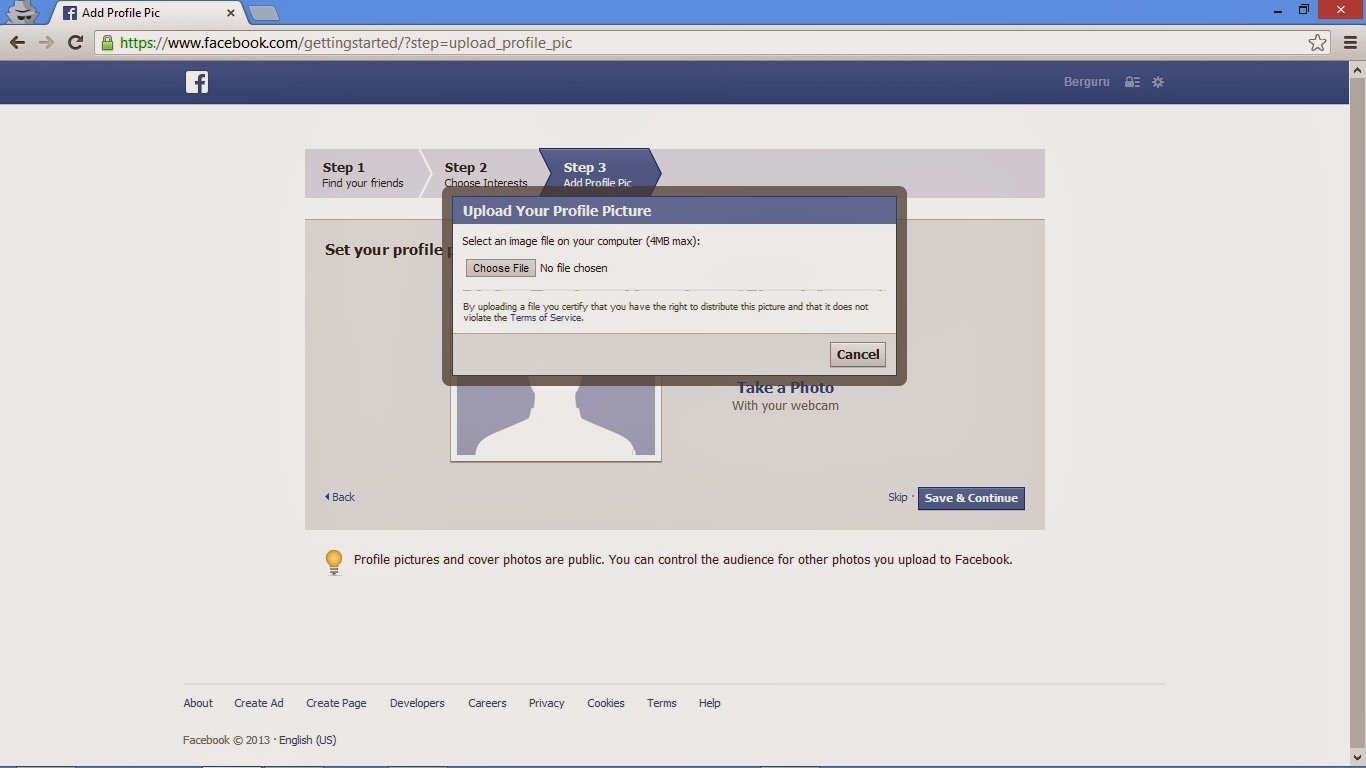Click the Skip link
Screen dimensions: 1366x768
(897, 497)
